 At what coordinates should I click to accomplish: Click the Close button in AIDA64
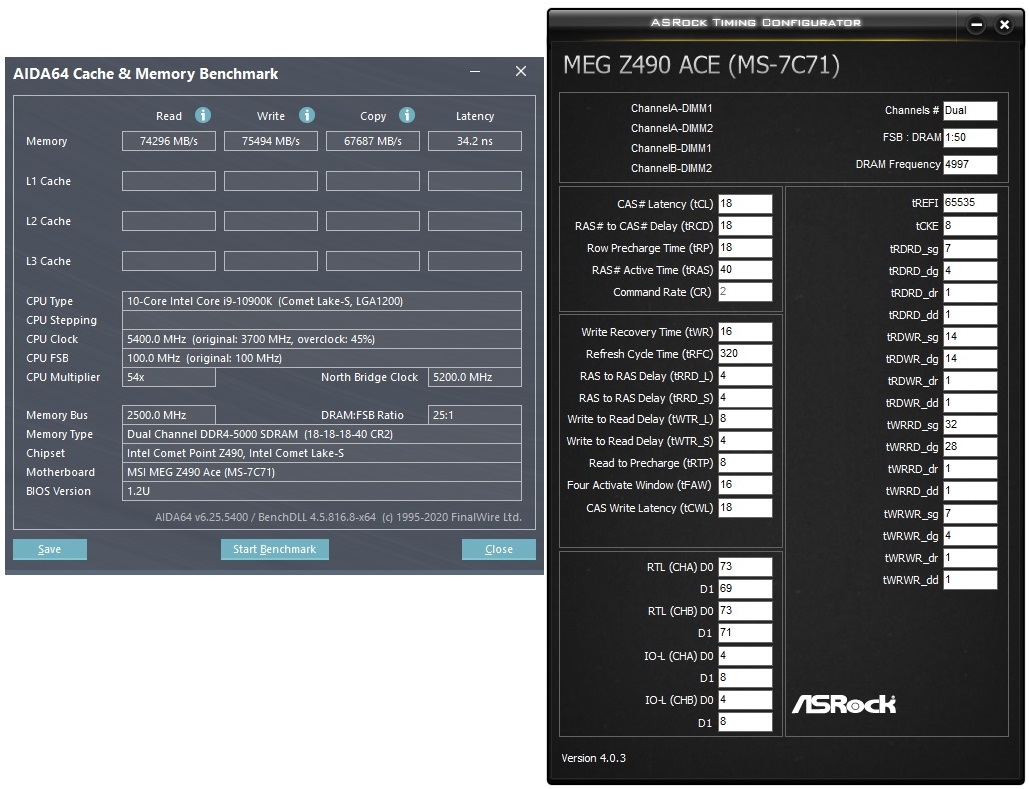(499, 549)
